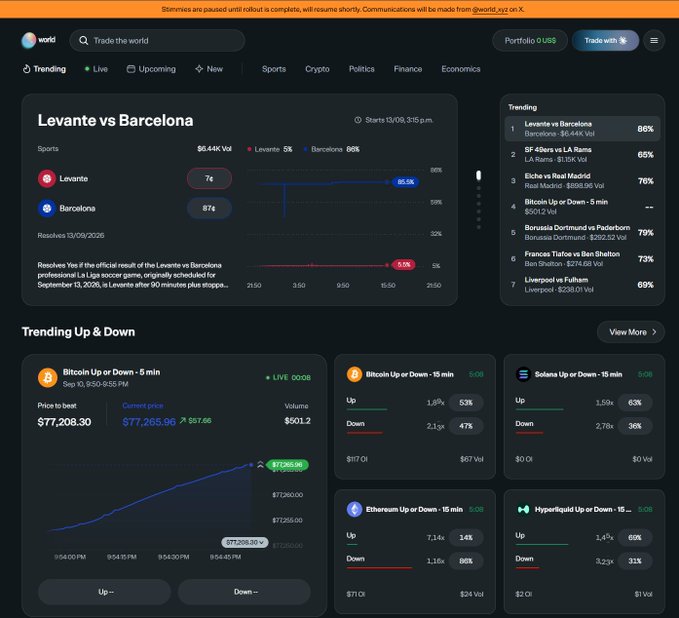679x618 pixels.
Task: Focus the Trade the world search field
Action: [157, 40]
